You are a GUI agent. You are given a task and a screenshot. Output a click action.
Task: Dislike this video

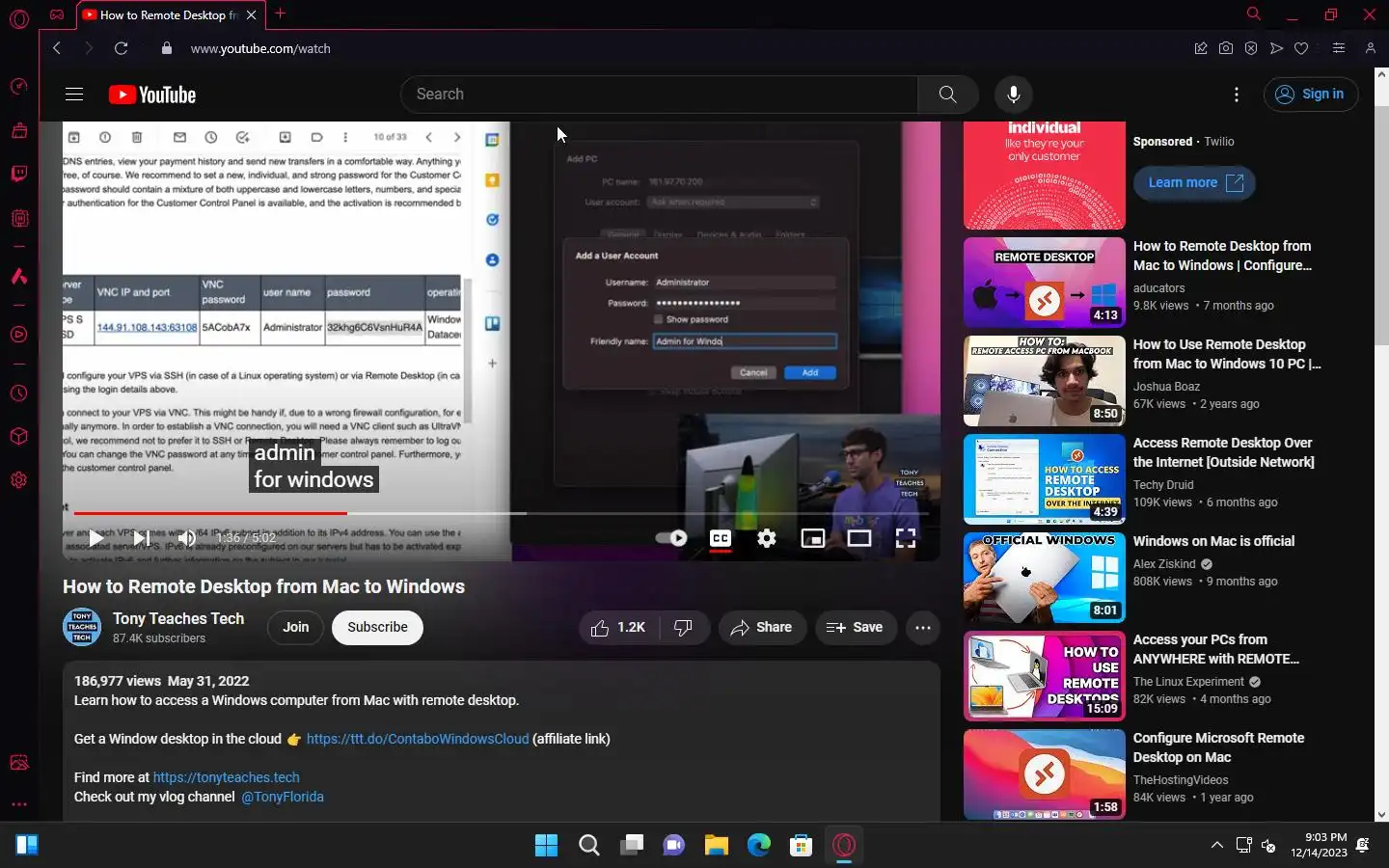point(684,628)
